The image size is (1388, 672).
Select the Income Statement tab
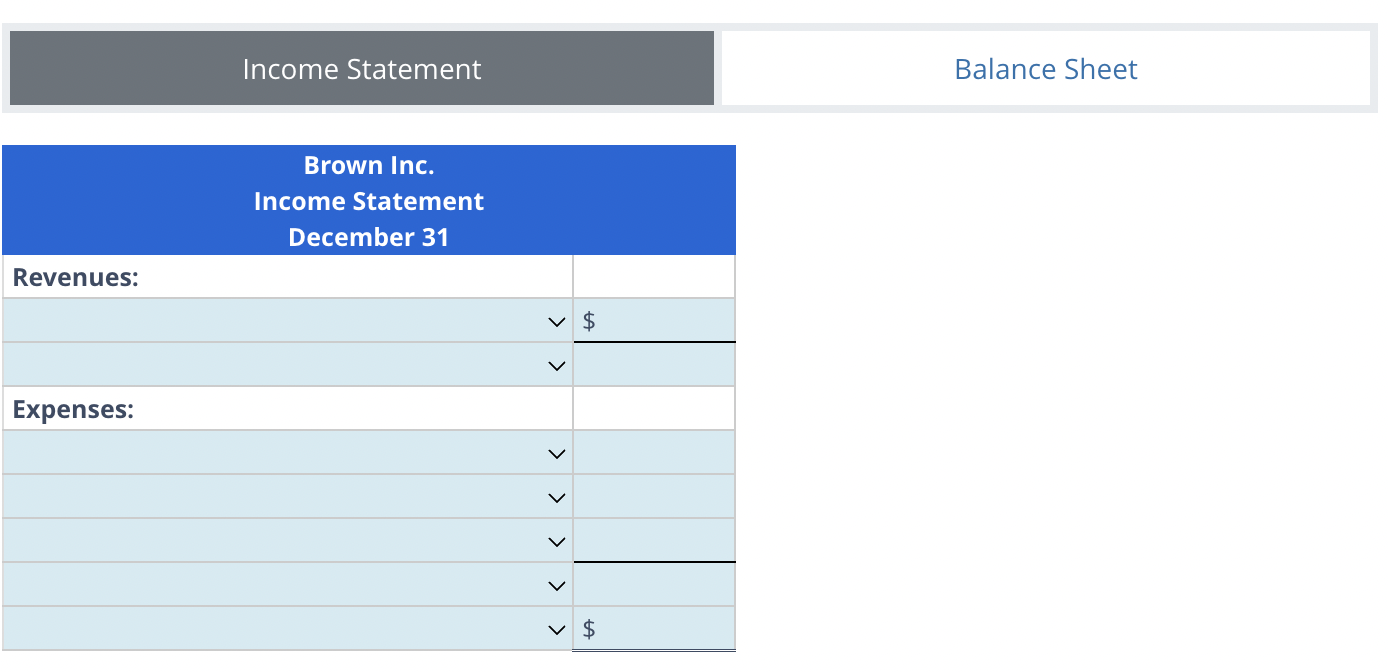click(x=361, y=69)
